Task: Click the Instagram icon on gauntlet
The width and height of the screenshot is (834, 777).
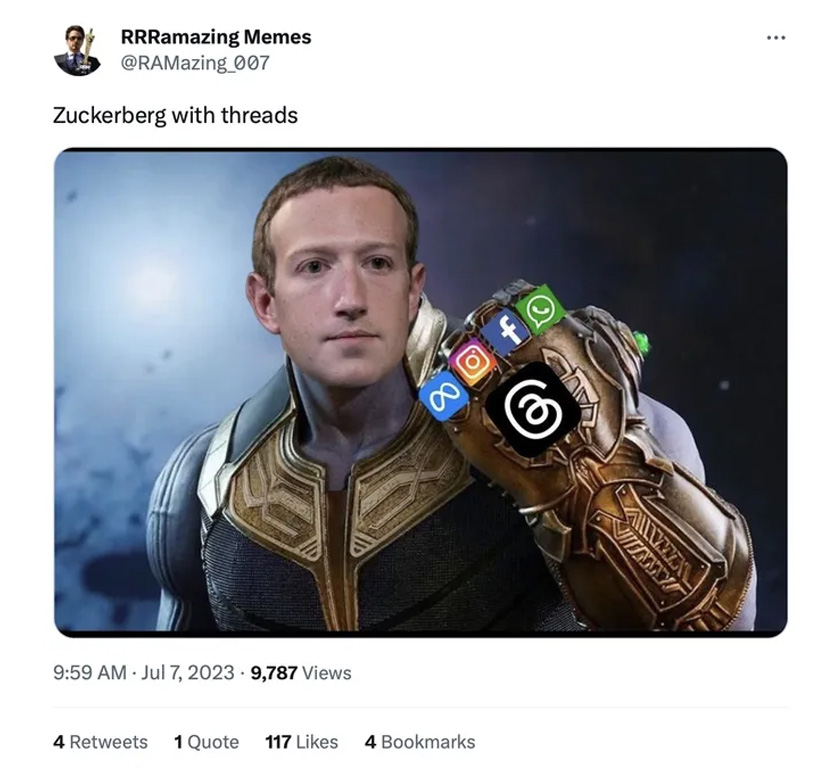Action: point(473,362)
